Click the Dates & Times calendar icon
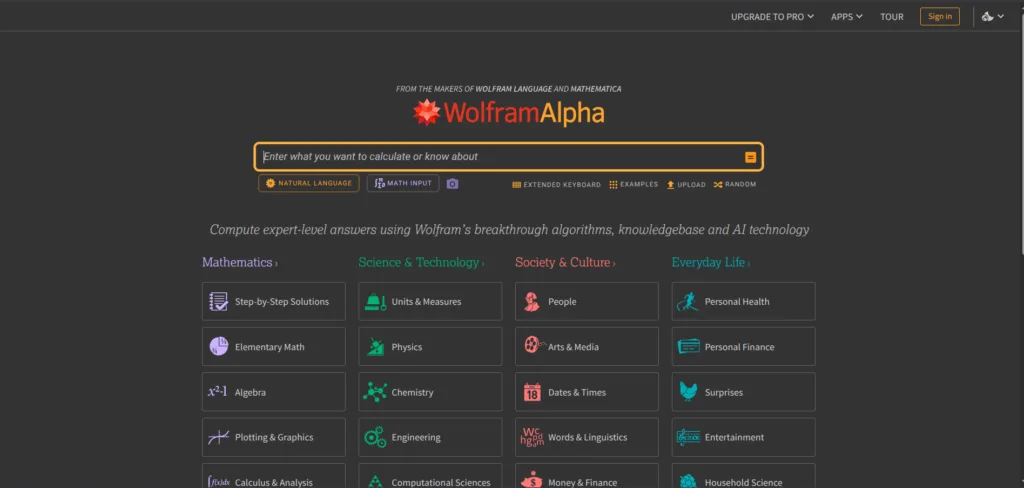The width and height of the screenshot is (1024, 488). coord(532,392)
